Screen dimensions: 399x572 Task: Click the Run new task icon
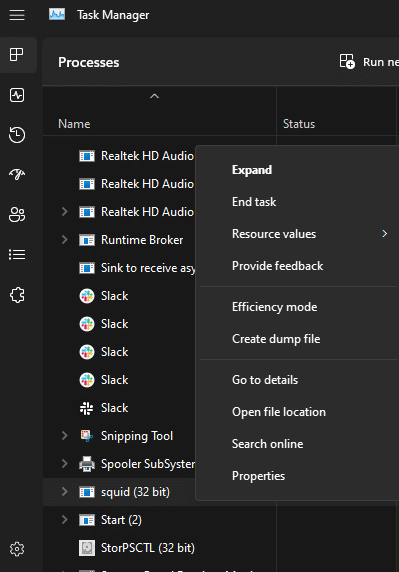347,61
